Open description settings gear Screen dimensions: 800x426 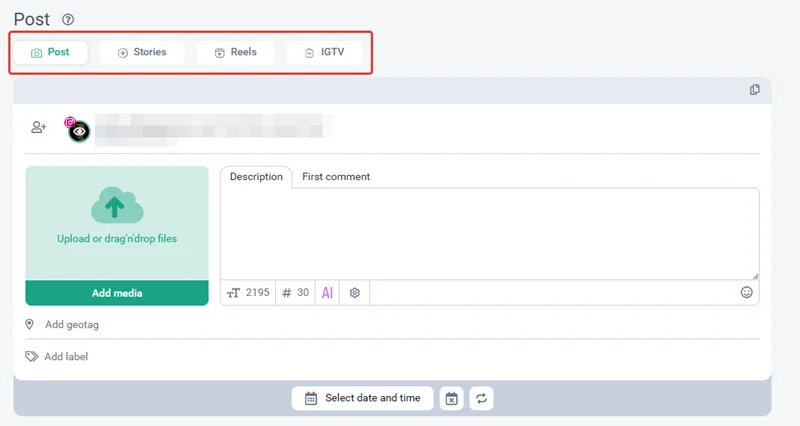(354, 293)
